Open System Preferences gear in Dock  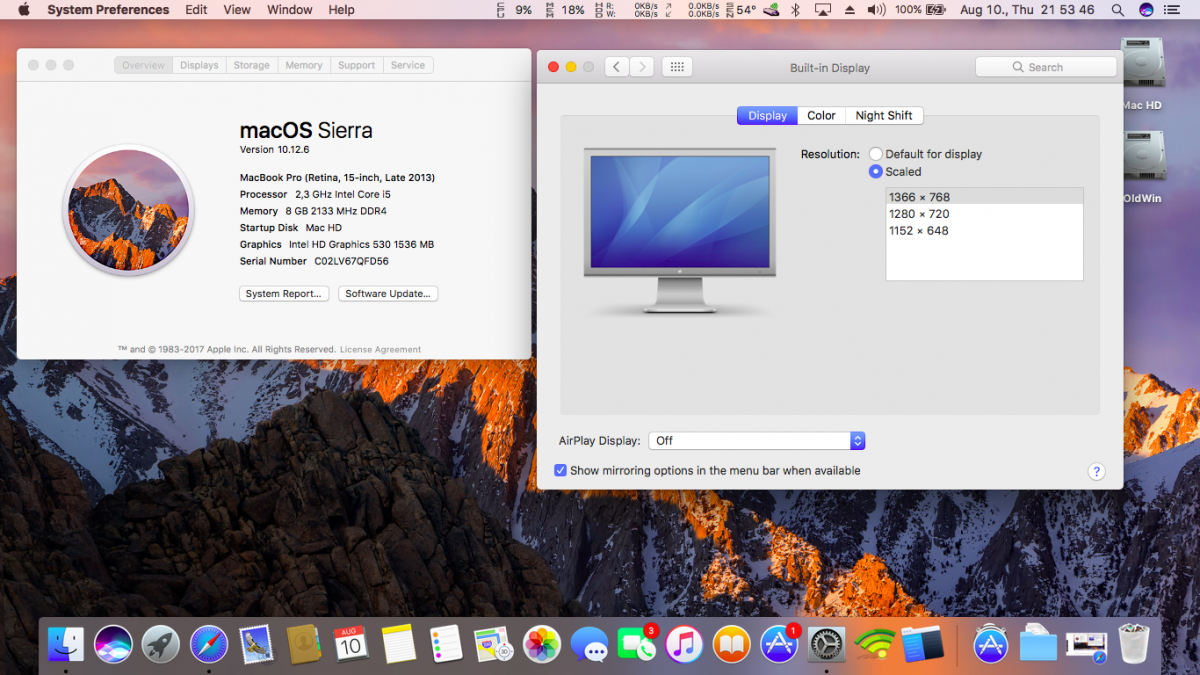826,644
